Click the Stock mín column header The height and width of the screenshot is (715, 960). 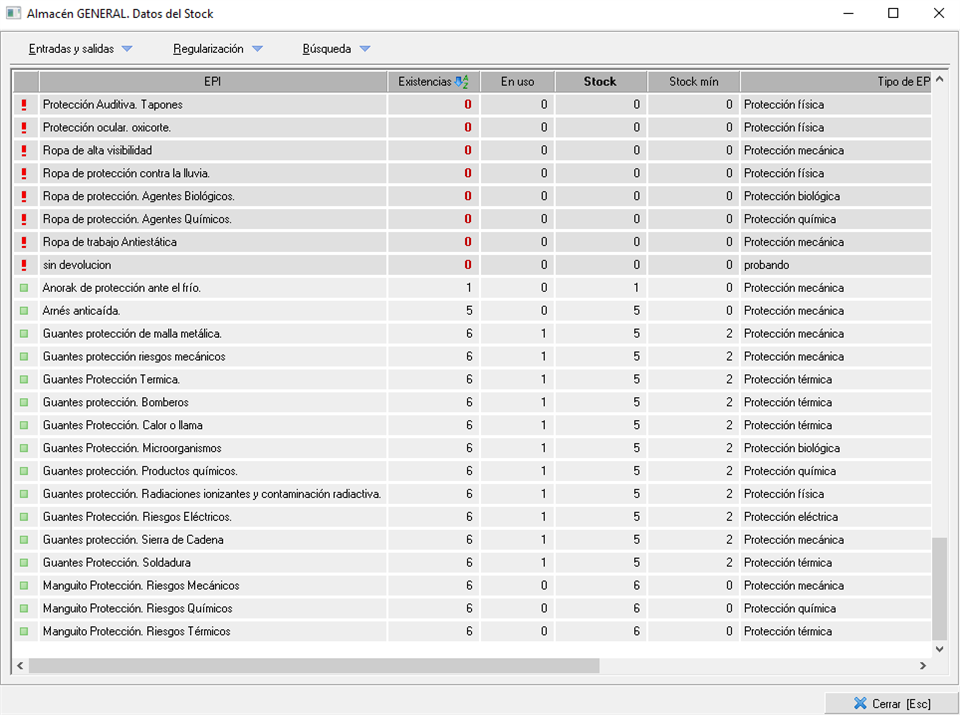(693, 82)
